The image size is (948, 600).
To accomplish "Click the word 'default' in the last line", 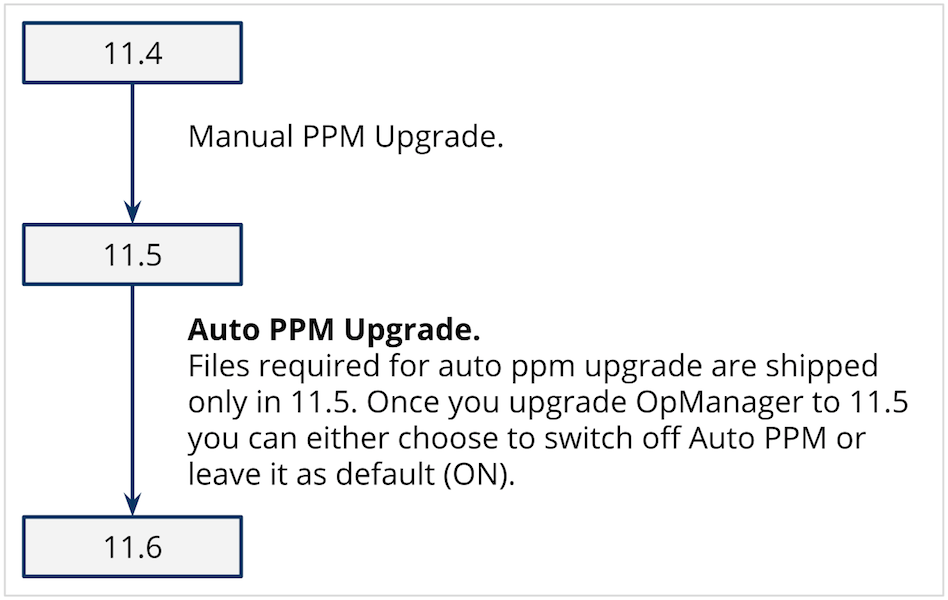I will click(x=385, y=474).
